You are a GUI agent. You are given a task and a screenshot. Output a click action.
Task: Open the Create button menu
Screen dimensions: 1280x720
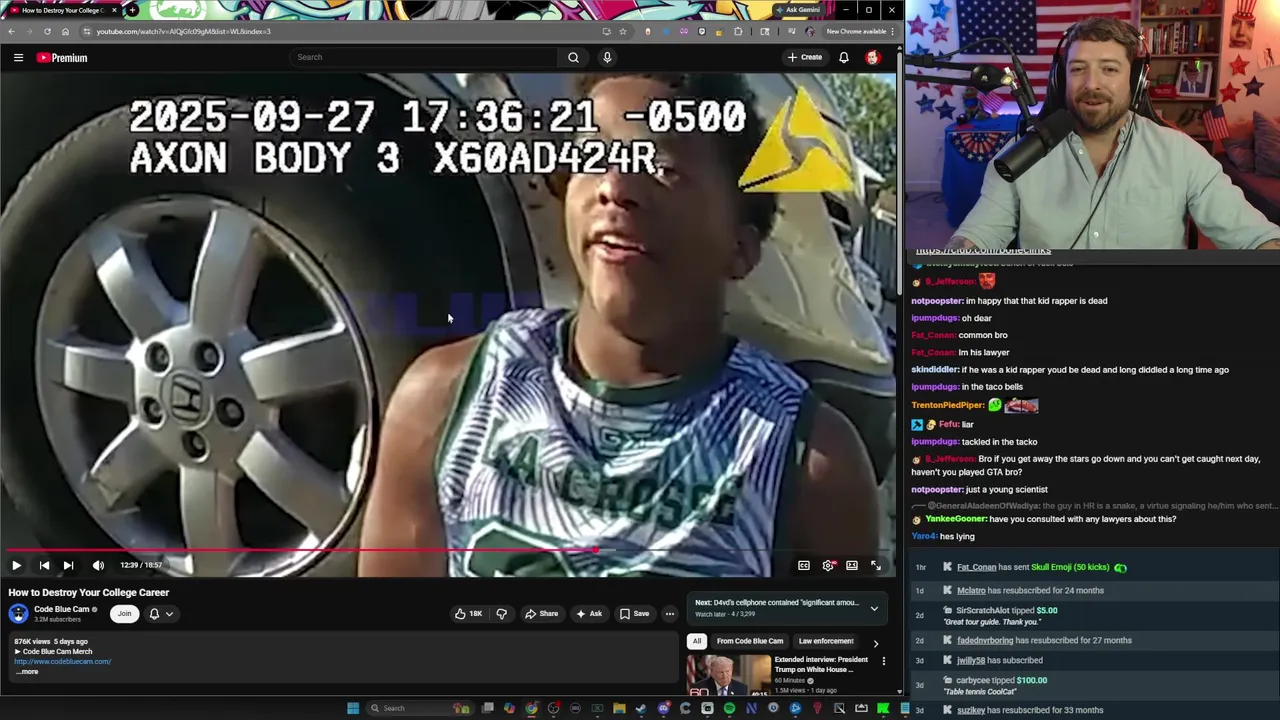pos(805,57)
